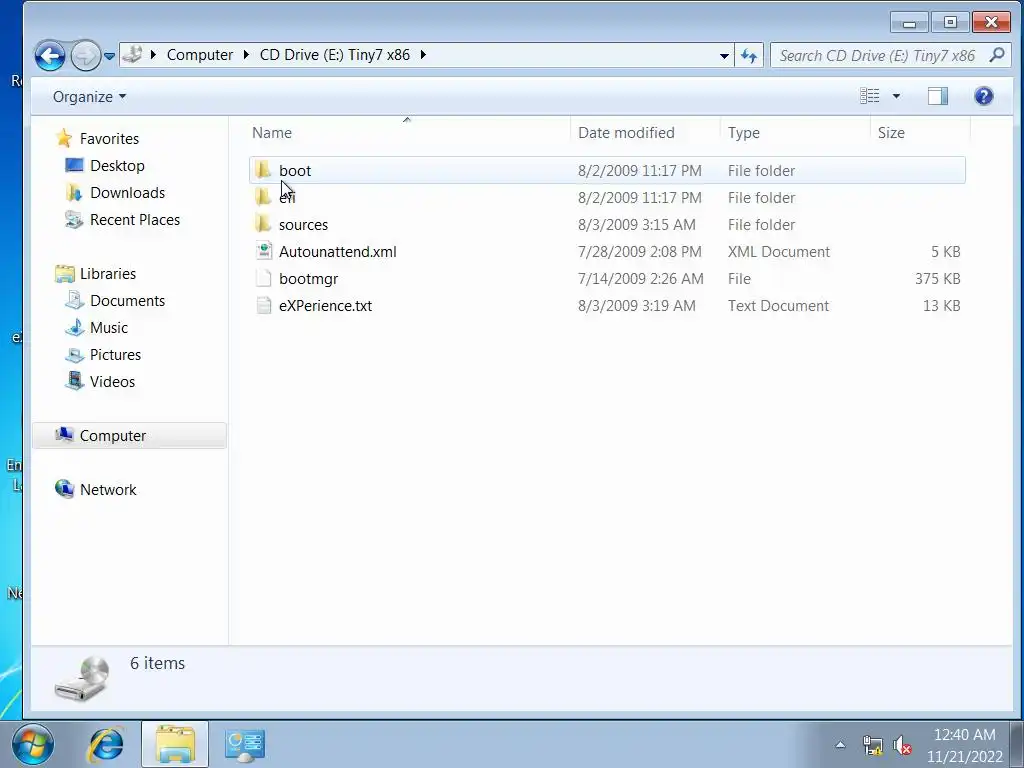
Task: Open the Windows Start menu
Action: (33, 744)
